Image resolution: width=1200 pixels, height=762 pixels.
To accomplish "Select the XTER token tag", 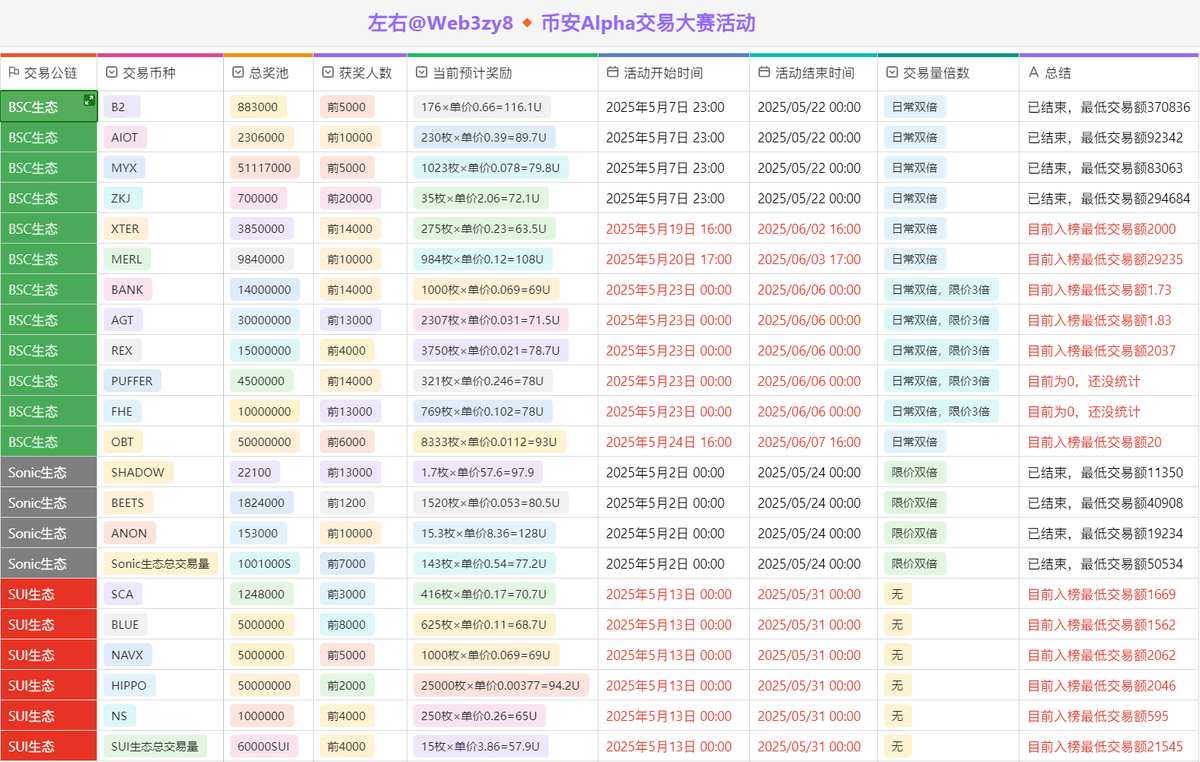I will [x=126, y=229].
